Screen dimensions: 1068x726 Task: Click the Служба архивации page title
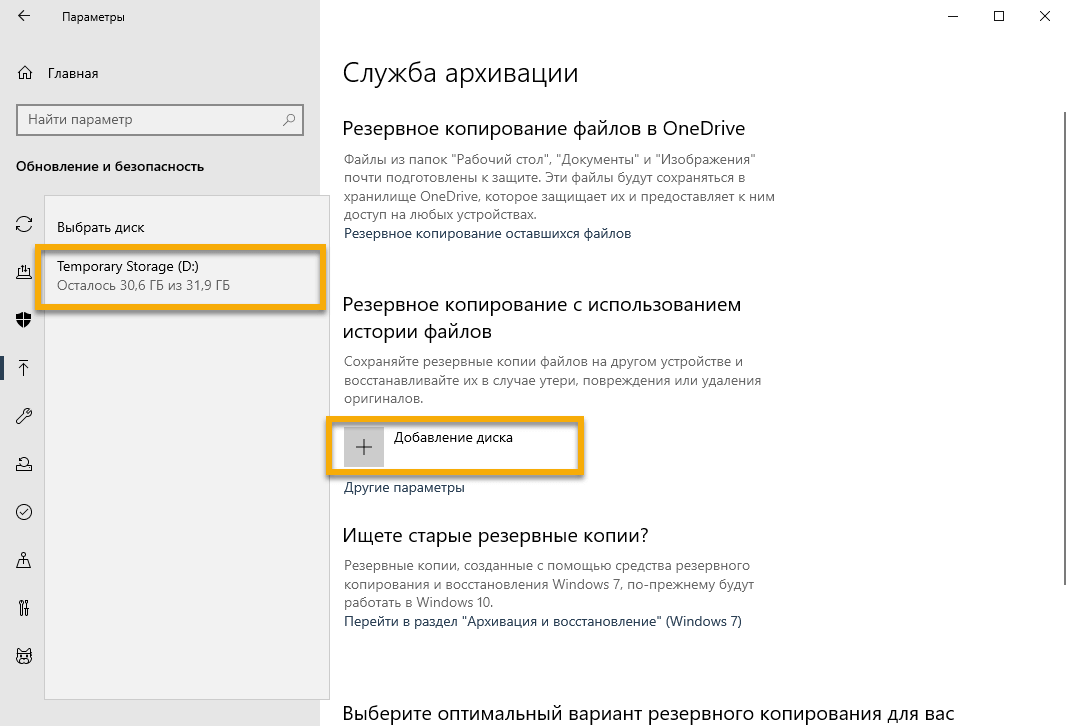[460, 73]
